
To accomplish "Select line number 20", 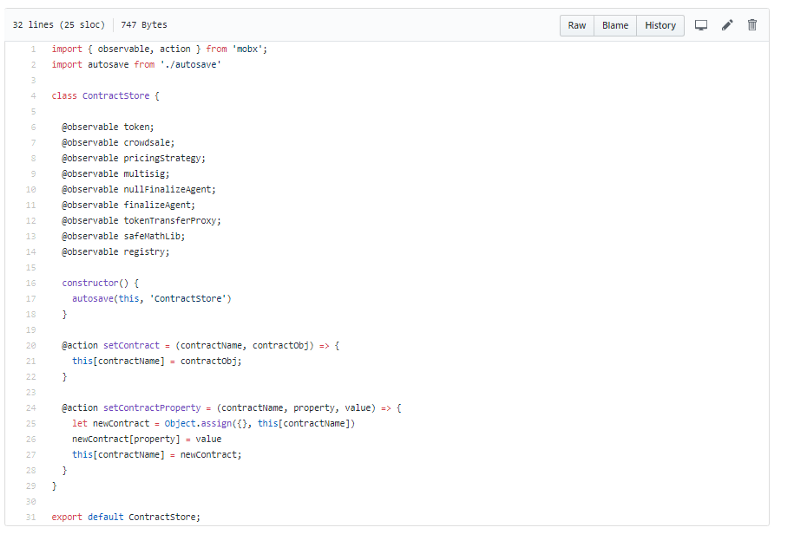I will point(31,346).
